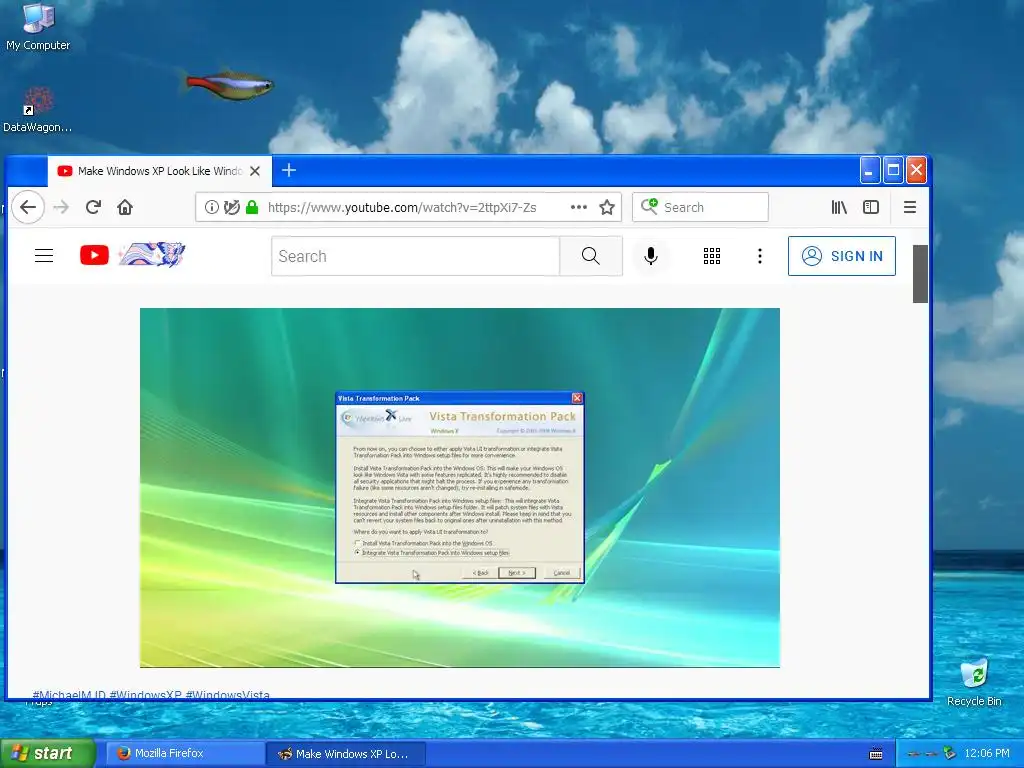This screenshot has width=1024, height=768.
Task: Open YouTube guide hamburger menu
Action: [44, 255]
